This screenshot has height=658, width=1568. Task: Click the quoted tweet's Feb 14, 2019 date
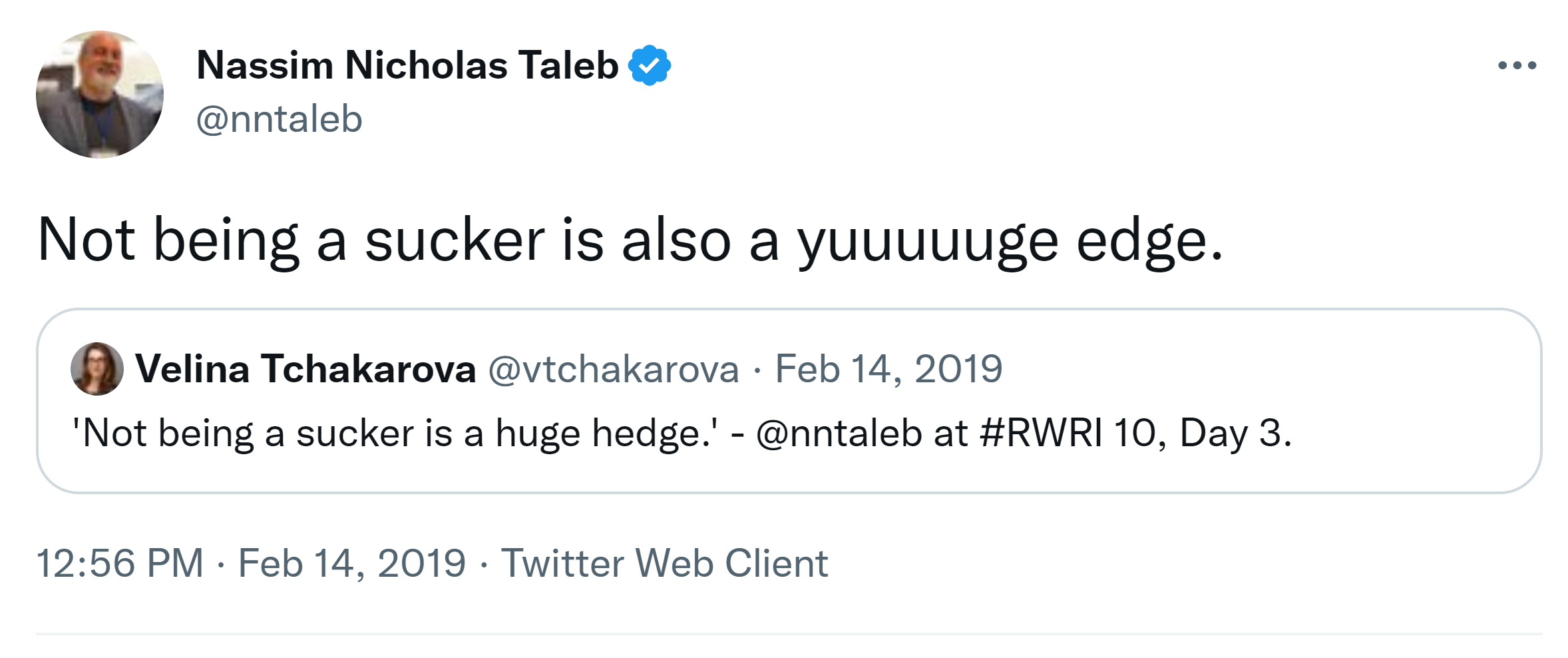click(888, 369)
